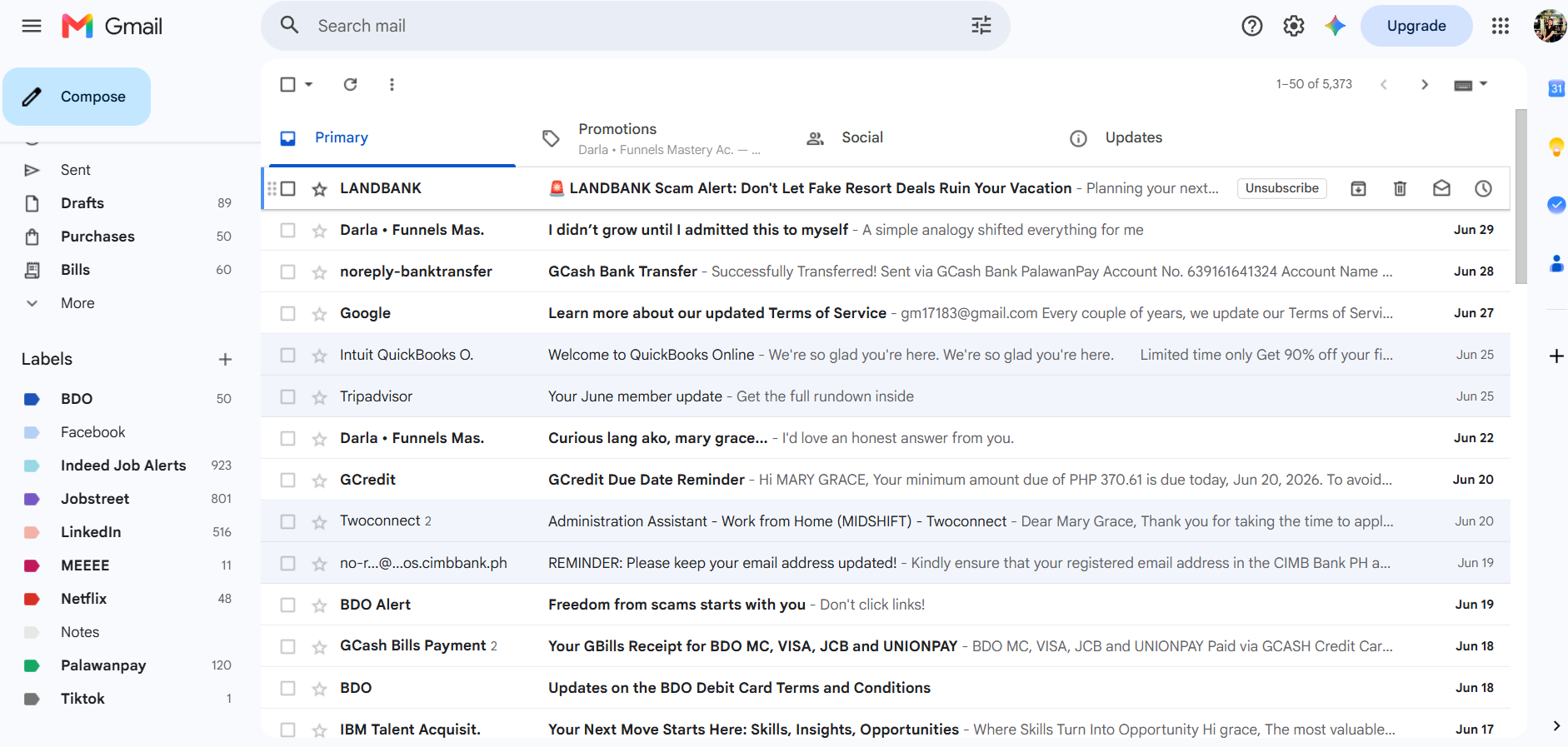Star the LANDBANK email
Viewport: 1568px width, 747px height.
point(319,189)
